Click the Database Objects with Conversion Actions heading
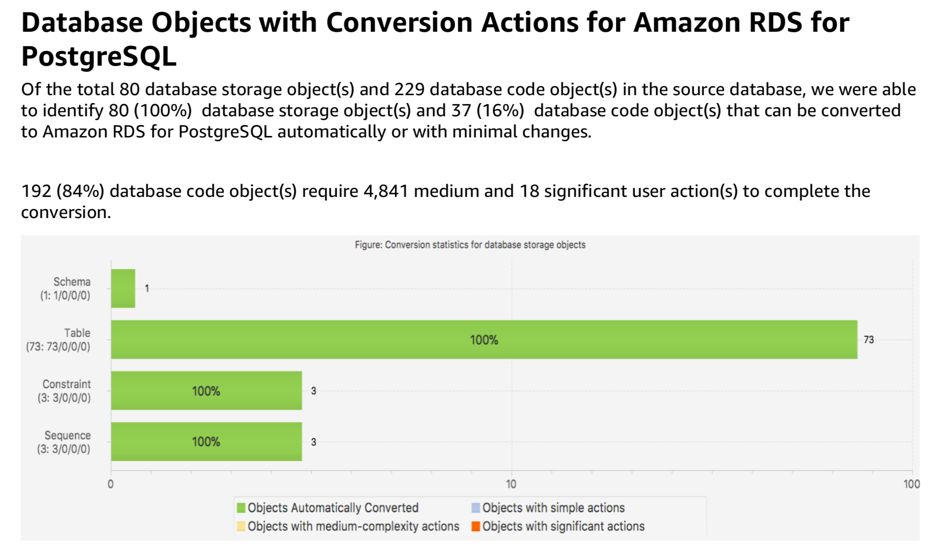Screen dimensions: 939x556 pos(435,38)
